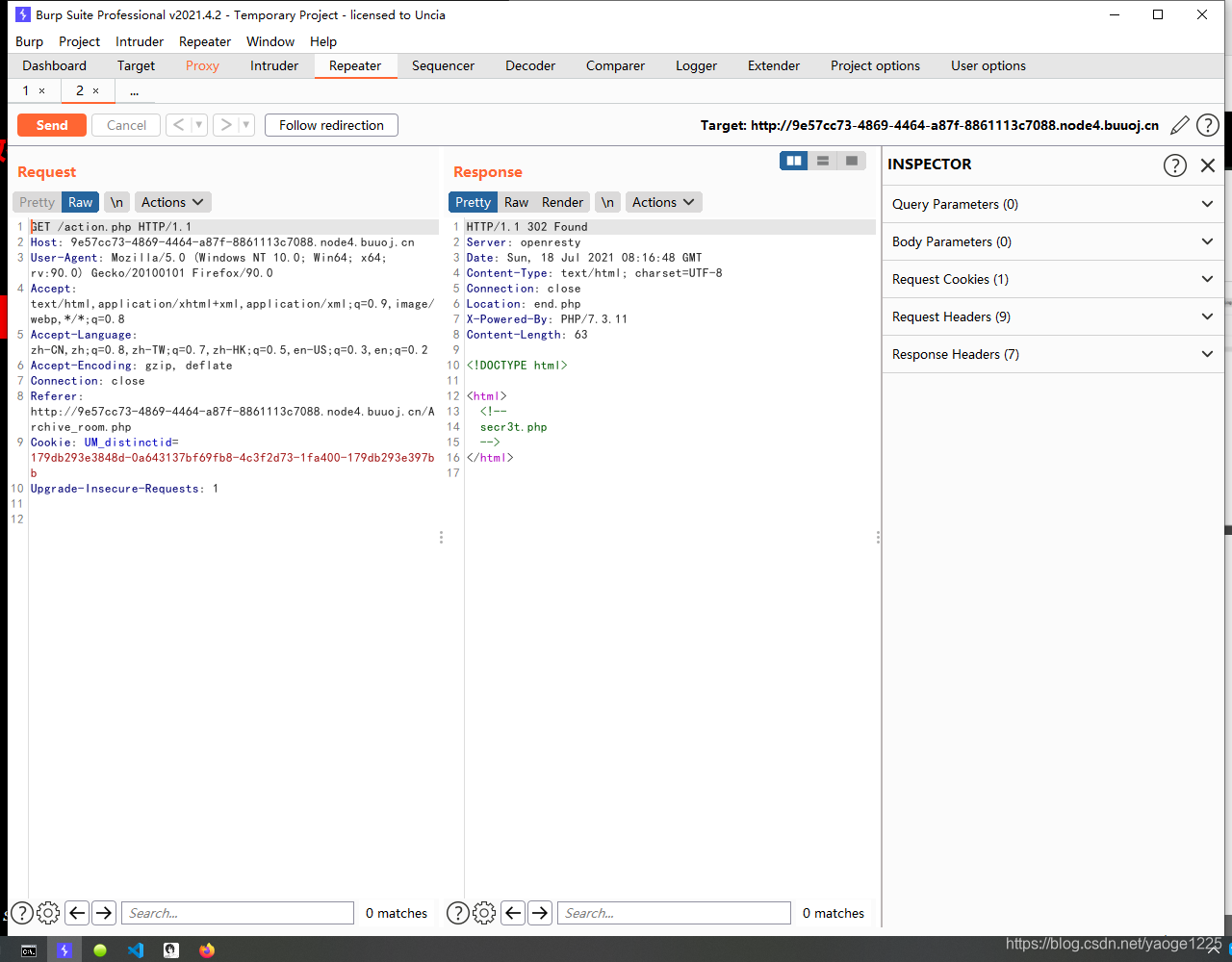Click the Cancel button
This screenshot has width=1232, height=962.
click(x=126, y=125)
